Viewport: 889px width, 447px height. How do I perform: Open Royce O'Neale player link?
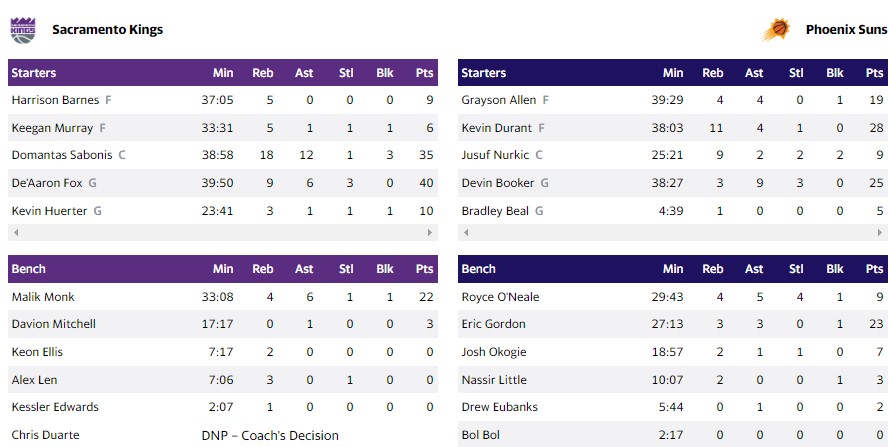pyautogui.click(x=499, y=297)
